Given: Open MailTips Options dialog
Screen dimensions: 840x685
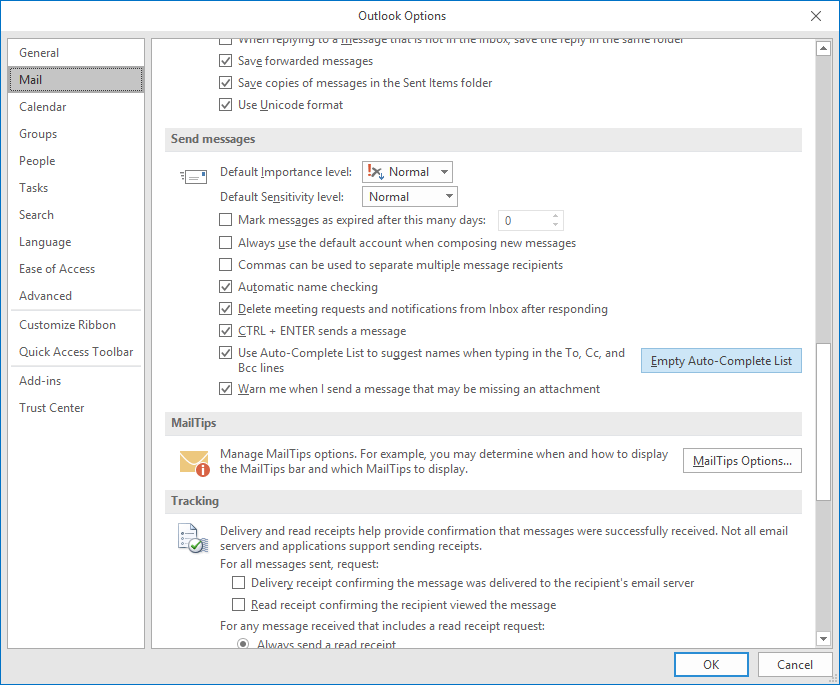Looking at the screenshot, I should click(742, 461).
